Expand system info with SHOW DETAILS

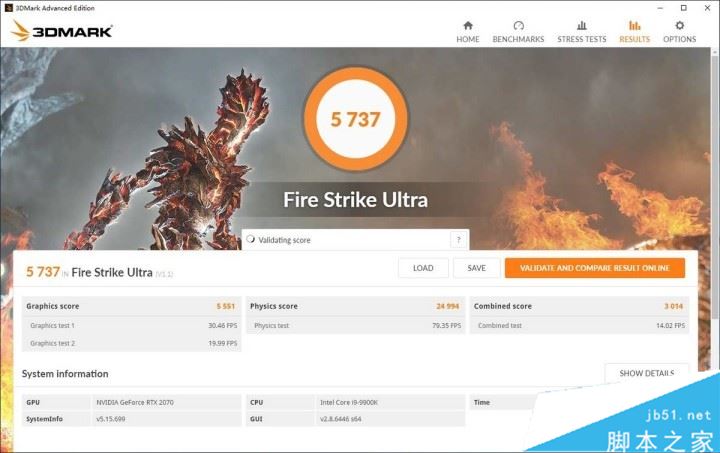tap(646, 373)
